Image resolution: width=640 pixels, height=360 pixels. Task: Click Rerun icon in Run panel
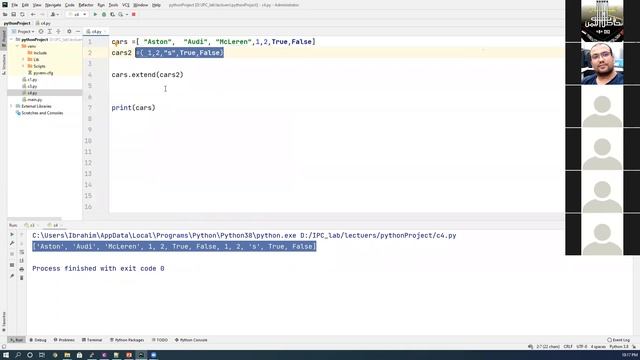[x=12, y=235]
